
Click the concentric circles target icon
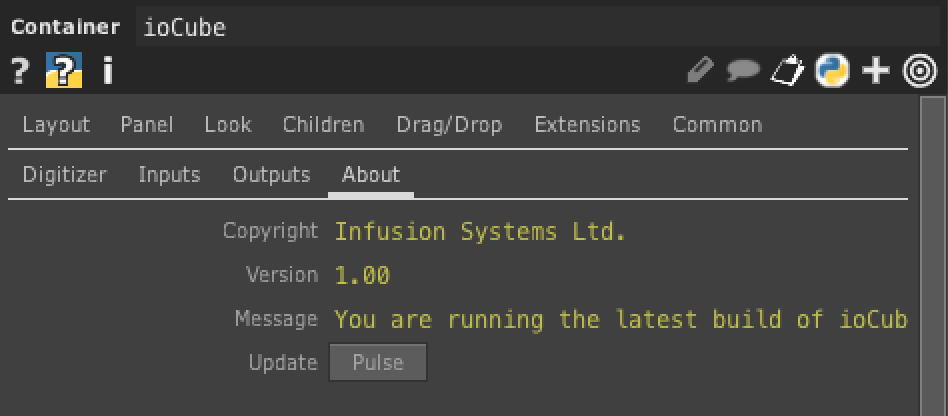(x=920, y=71)
